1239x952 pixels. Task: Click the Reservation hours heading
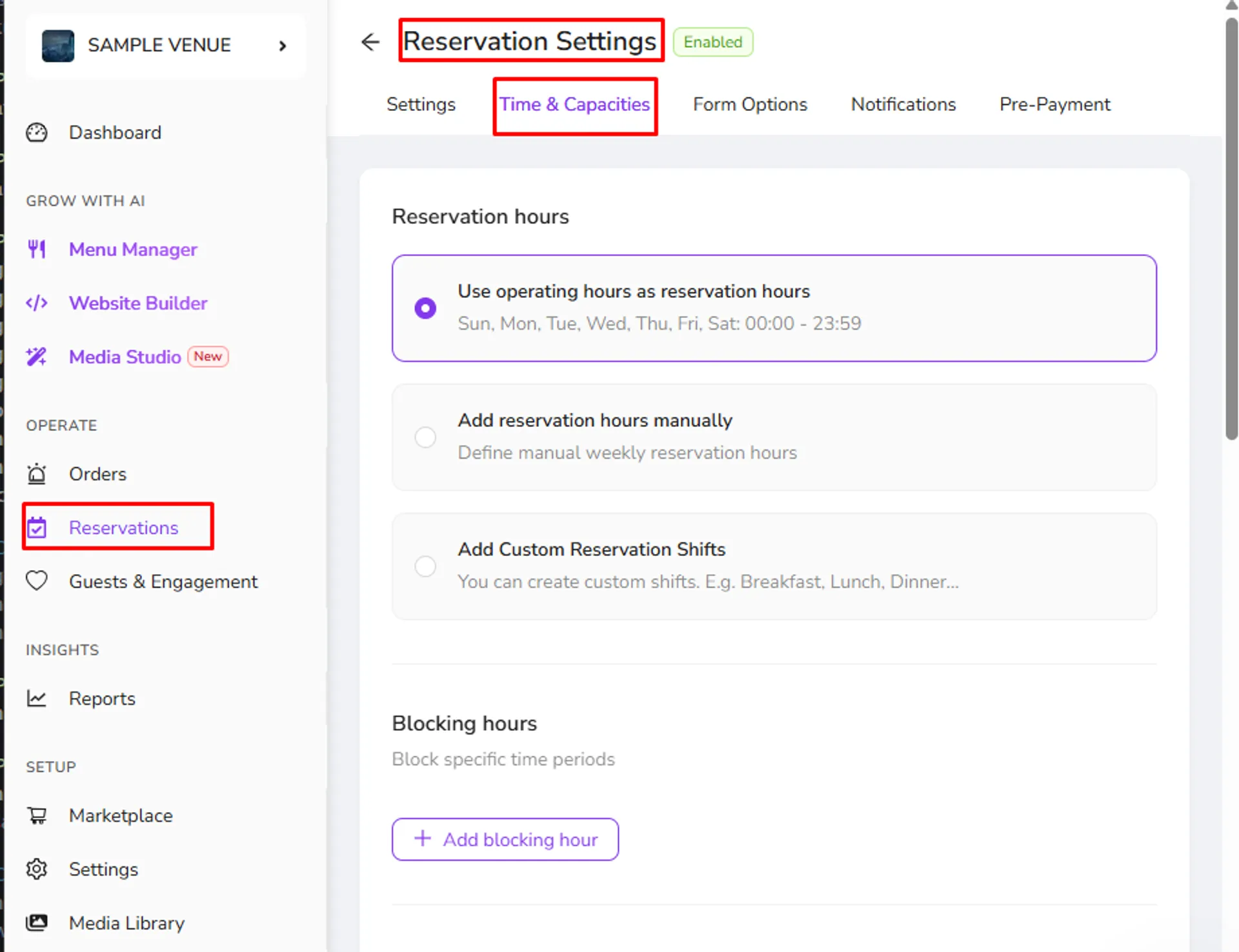pos(480,216)
